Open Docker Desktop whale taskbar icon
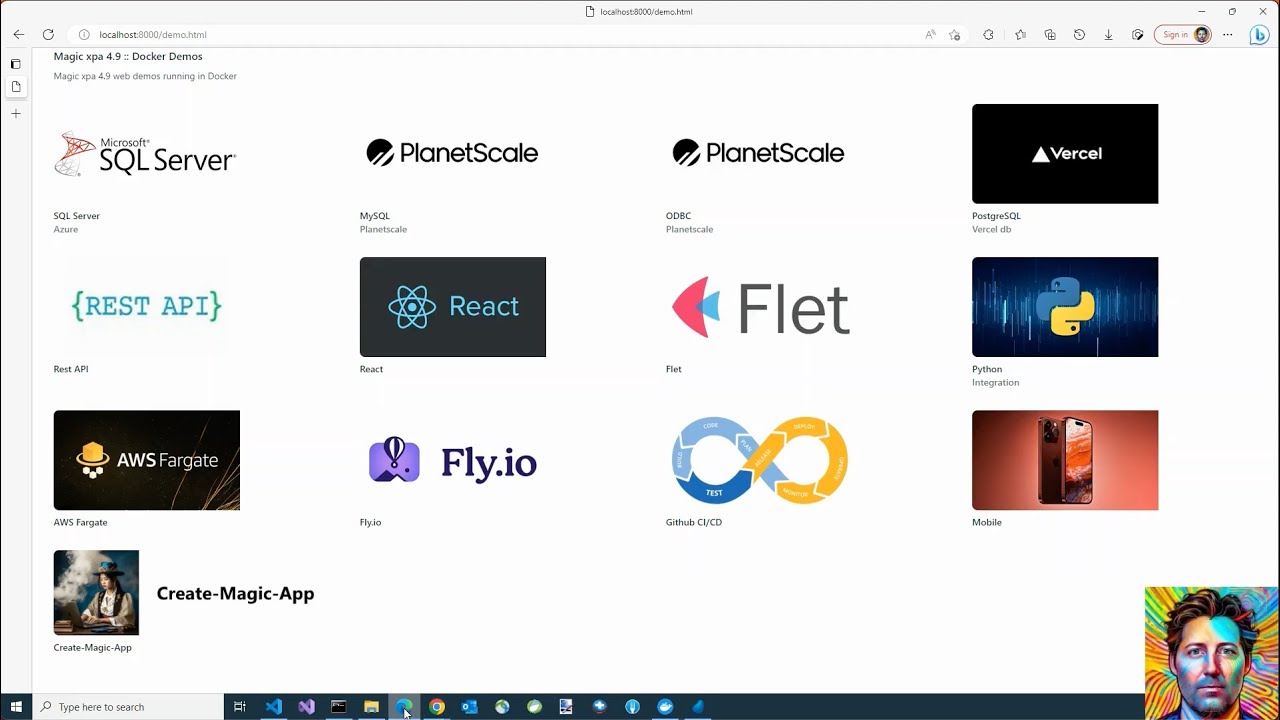Viewport: 1280px width, 720px height. 665,707
